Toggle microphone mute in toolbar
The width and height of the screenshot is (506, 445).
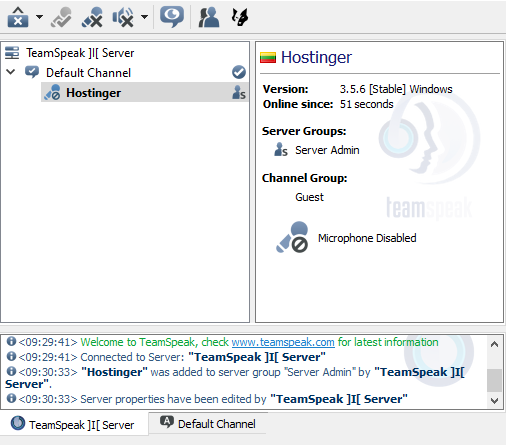pyautogui.click(x=92, y=17)
